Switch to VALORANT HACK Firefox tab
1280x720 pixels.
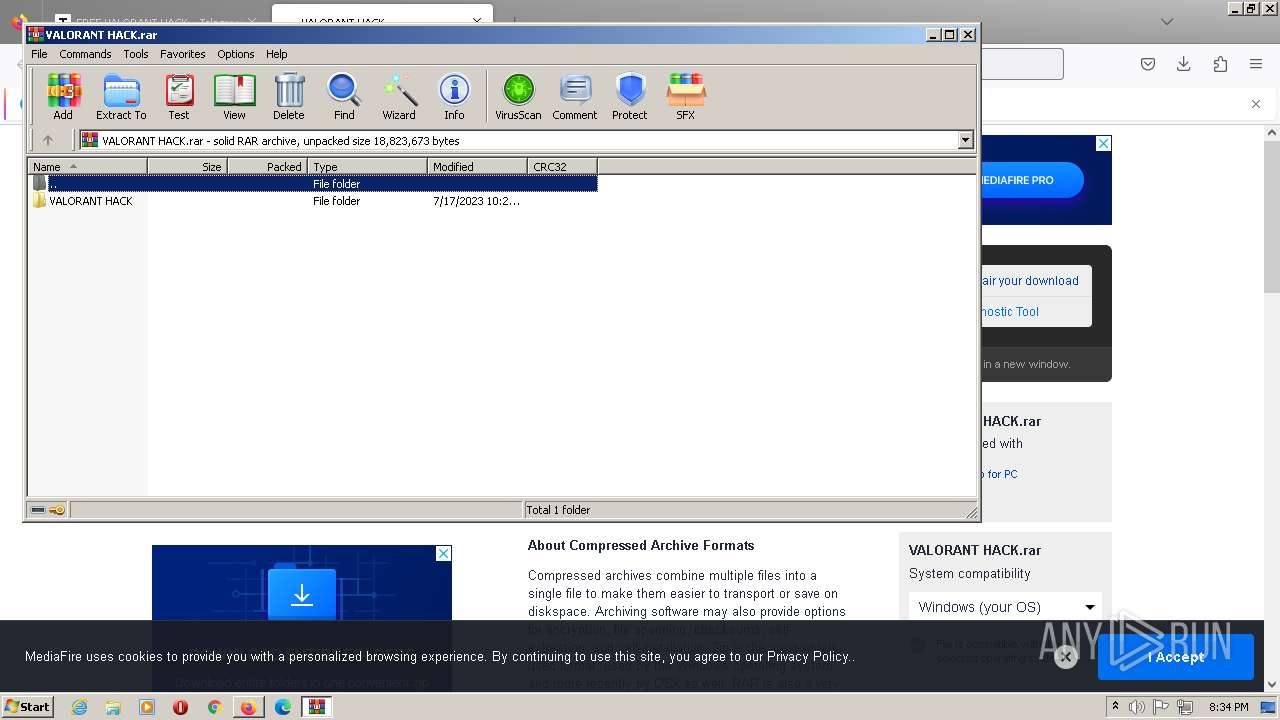(x=380, y=20)
